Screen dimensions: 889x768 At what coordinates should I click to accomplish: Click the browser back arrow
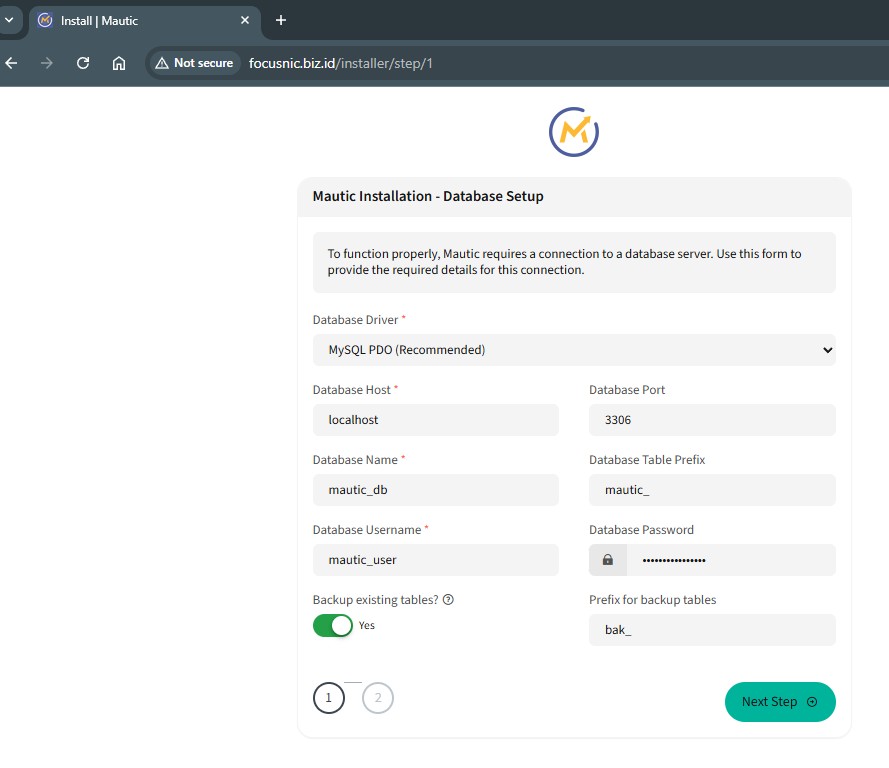pos(11,63)
